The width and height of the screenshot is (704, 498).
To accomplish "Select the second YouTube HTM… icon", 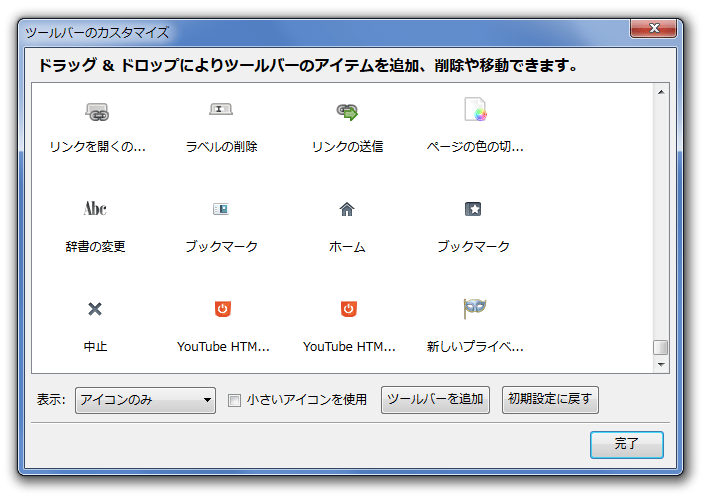I will click(x=348, y=309).
